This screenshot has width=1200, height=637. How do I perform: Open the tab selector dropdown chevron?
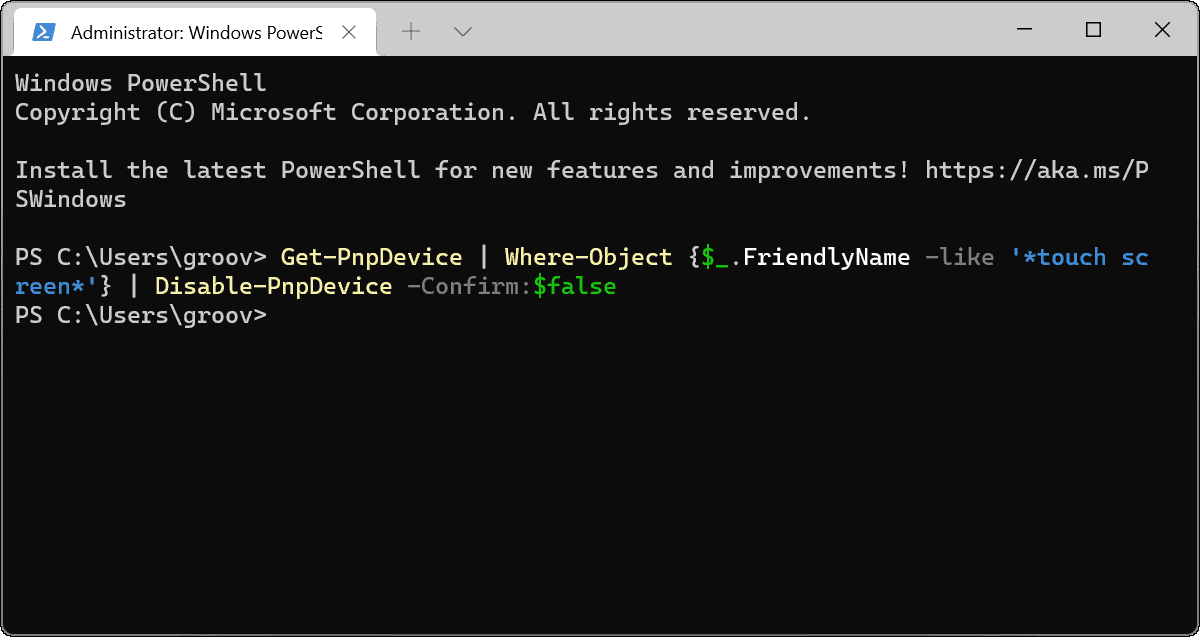pos(462,31)
